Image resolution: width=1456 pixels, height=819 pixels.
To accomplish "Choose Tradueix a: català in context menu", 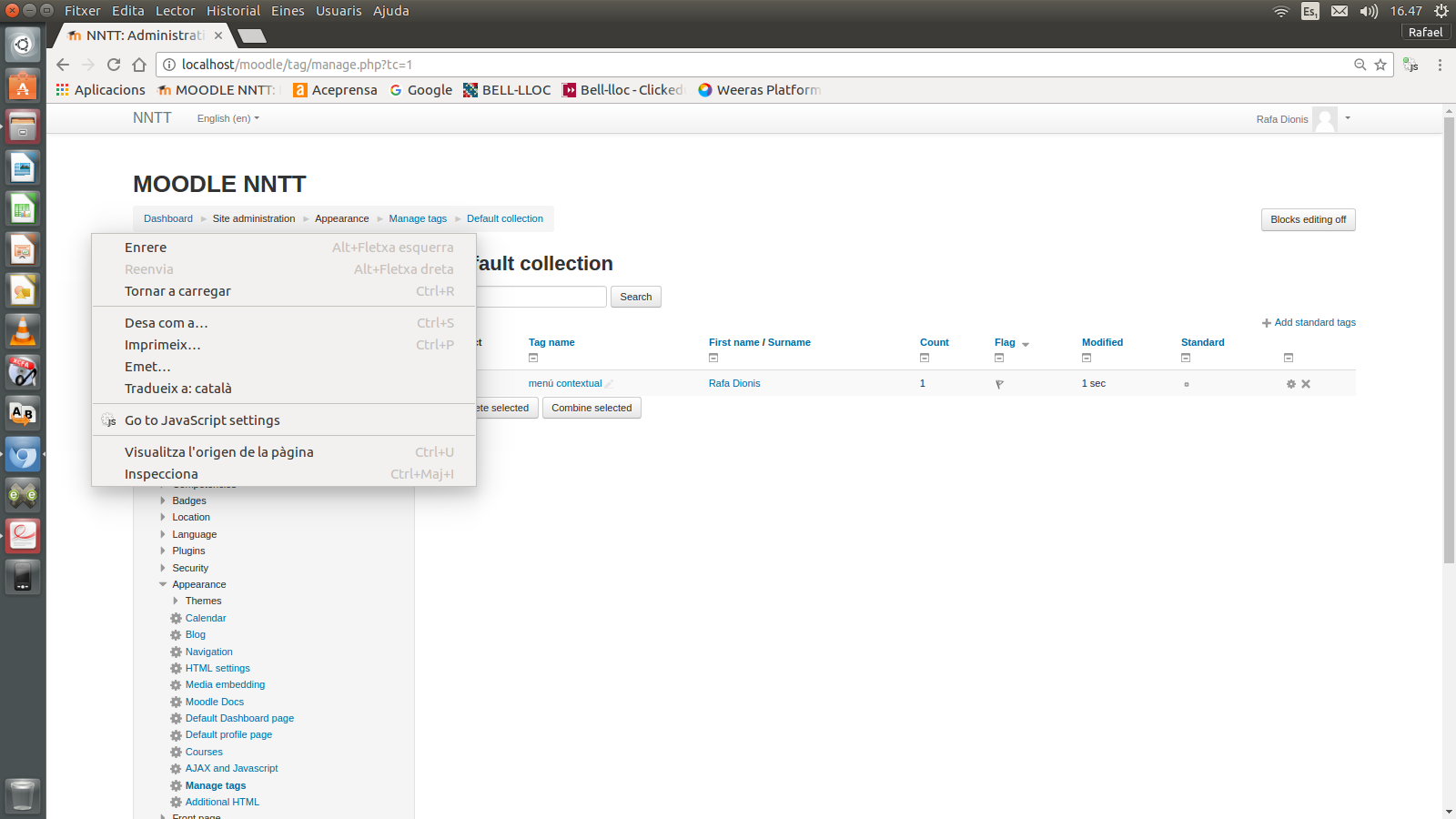I will 284,389.
